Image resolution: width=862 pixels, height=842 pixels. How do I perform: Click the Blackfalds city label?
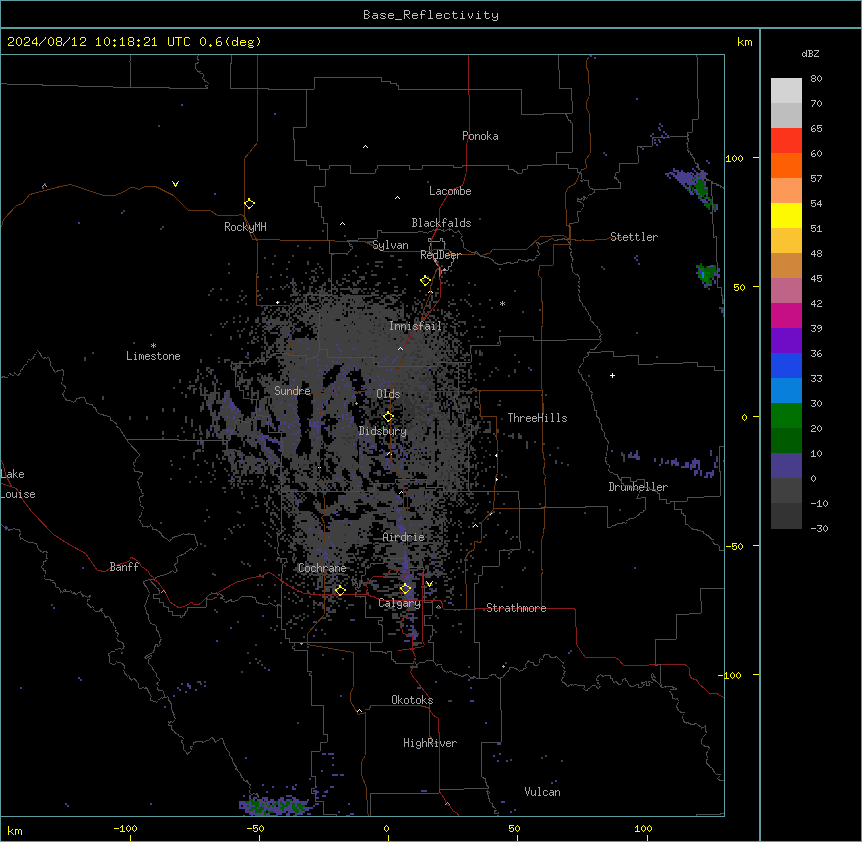[441, 223]
